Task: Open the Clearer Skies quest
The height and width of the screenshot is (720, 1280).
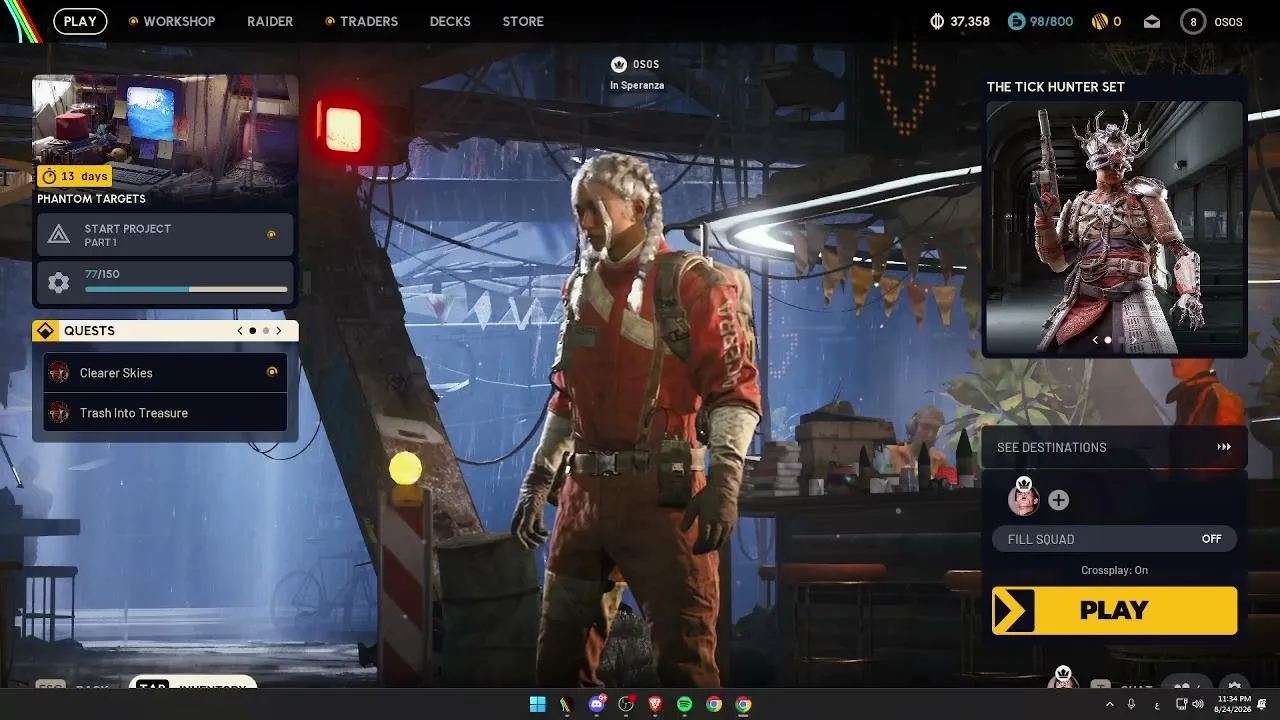Action: (165, 373)
